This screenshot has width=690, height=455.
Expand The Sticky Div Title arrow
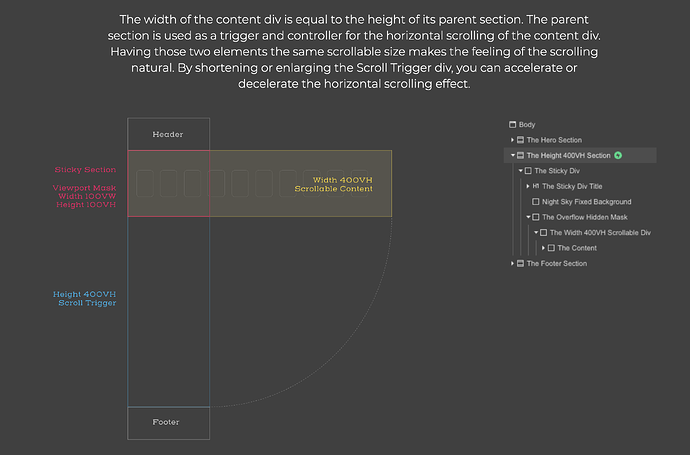(528, 186)
